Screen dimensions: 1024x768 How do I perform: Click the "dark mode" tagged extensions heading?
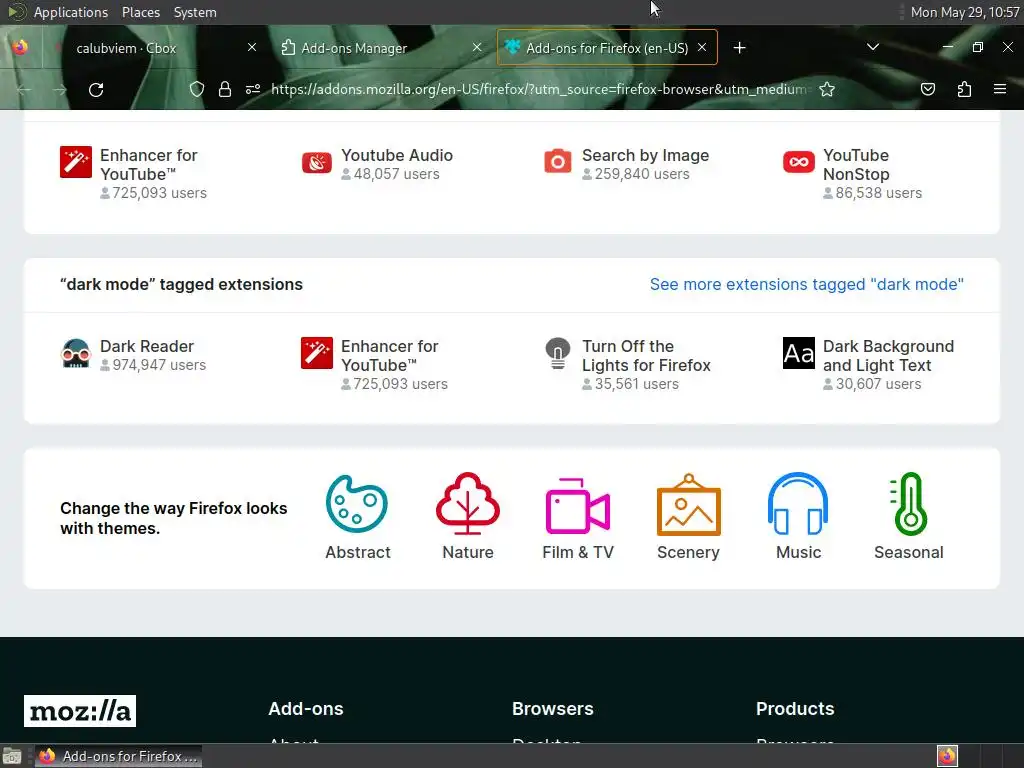182,284
